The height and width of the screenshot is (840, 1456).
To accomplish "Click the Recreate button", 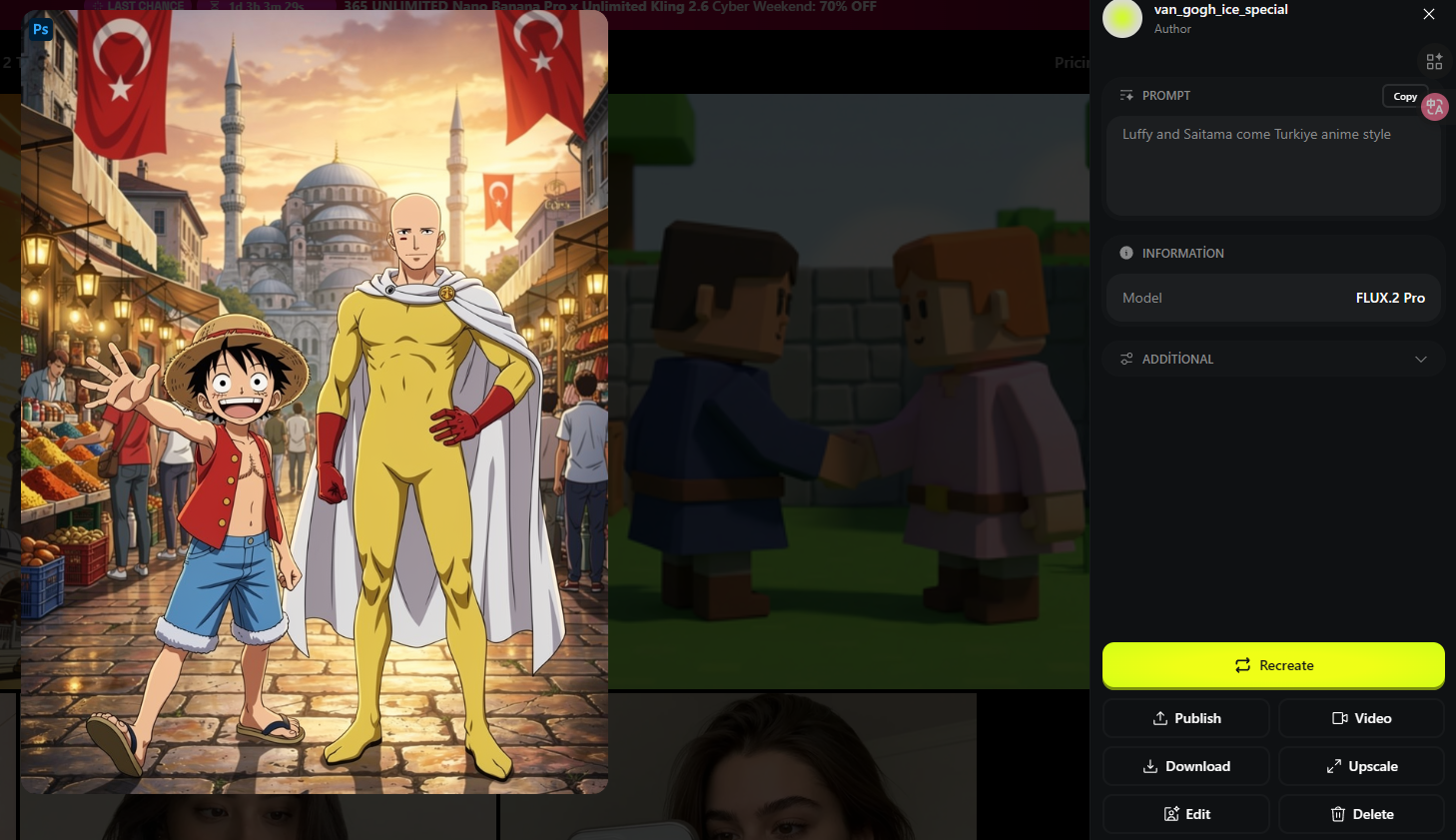I will coord(1273,665).
